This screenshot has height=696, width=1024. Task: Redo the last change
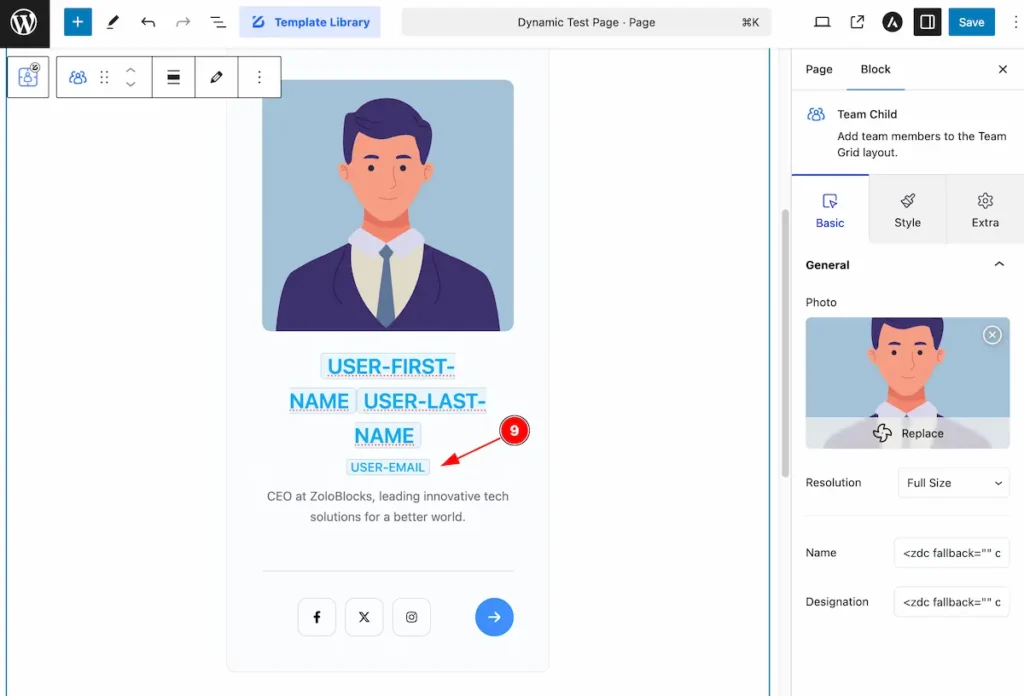pos(183,22)
